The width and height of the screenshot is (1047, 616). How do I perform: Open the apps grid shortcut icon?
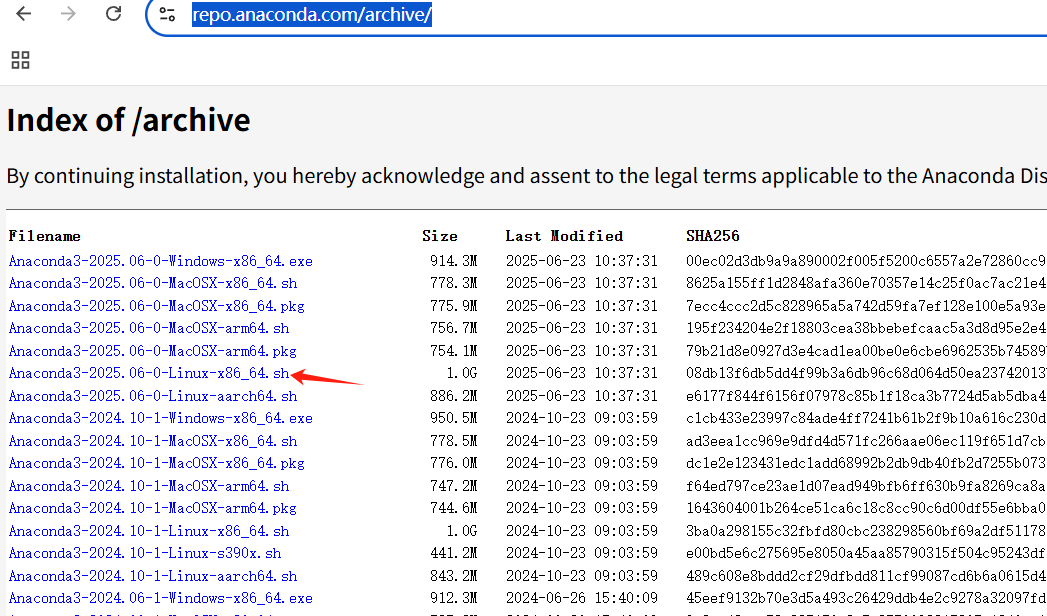point(21,60)
